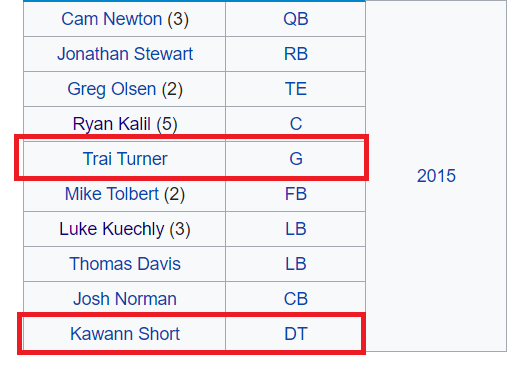Open the DT position link
This screenshot has width=522, height=368.
point(296,334)
